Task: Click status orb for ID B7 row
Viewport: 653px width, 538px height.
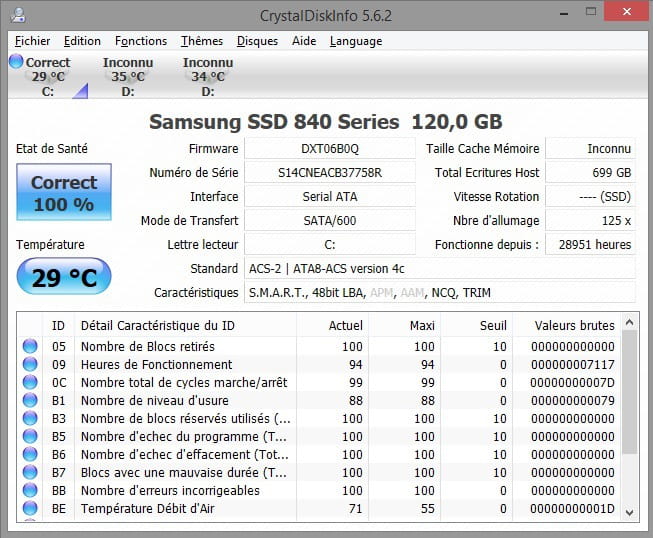Action: tap(30, 472)
